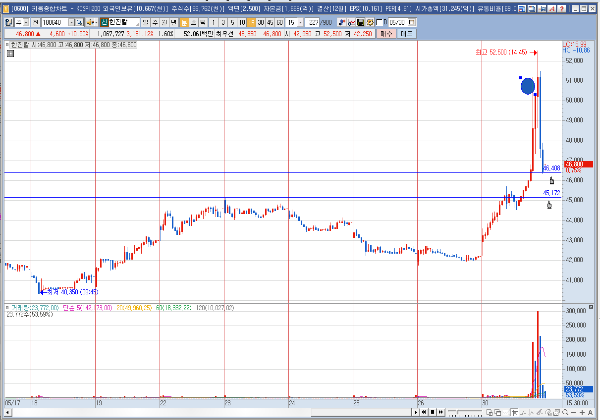This screenshot has height=420, width=600.
Task: Choose the 1 minute interval button
Action: (213, 23)
